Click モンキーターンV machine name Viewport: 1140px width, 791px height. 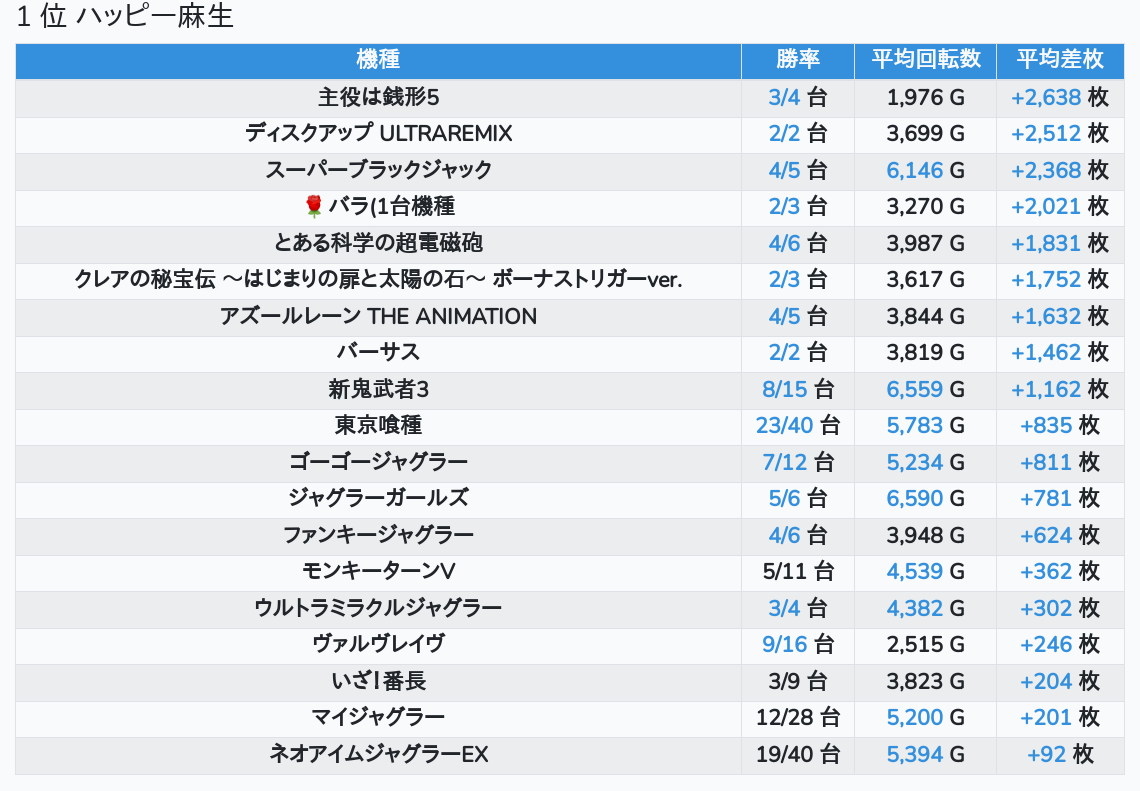coord(378,571)
